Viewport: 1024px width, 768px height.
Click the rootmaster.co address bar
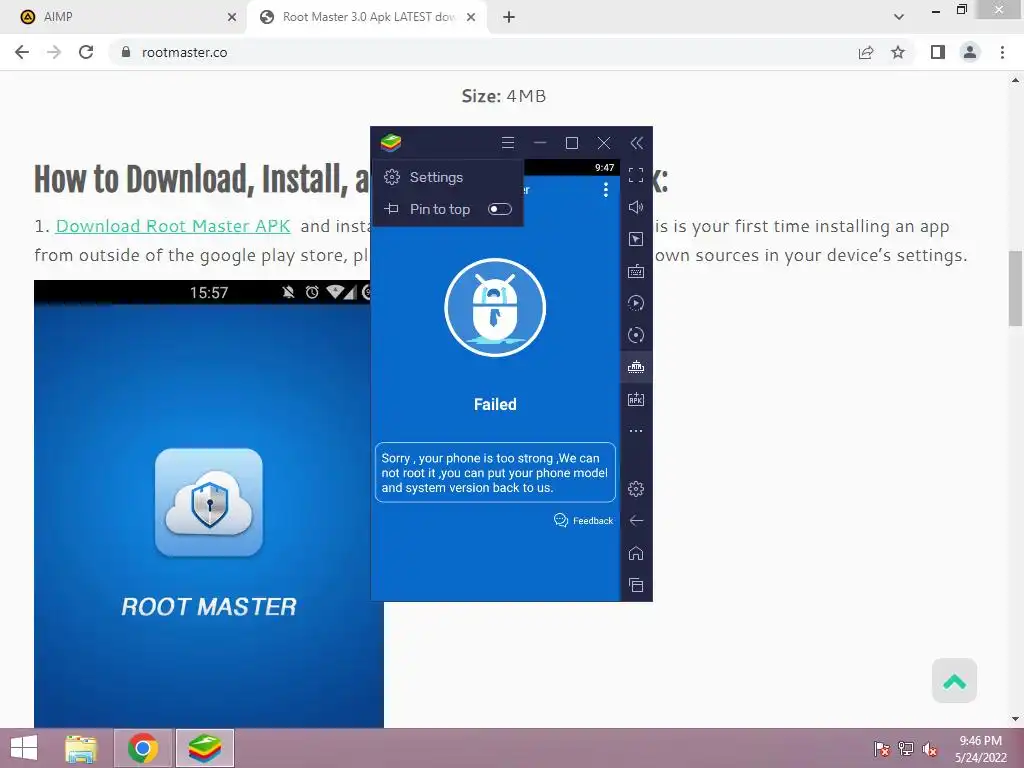pos(483,52)
